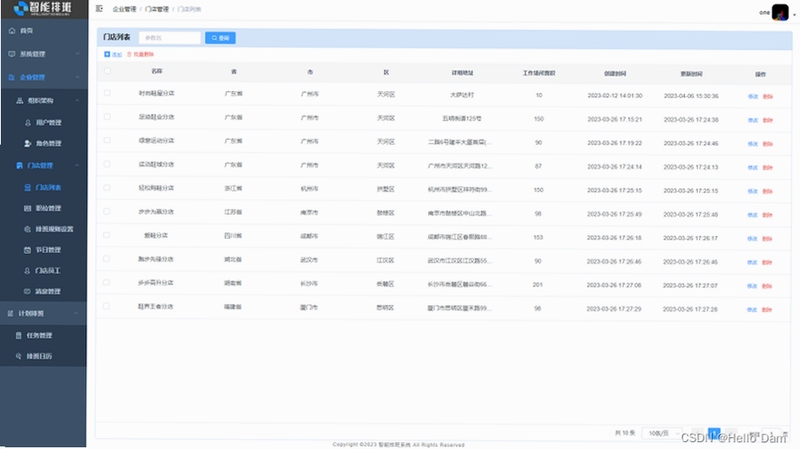Click the 排班日历 icon
The width and height of the screenshot is (800, 449).
pyautogui.click(x=19, y=356)
